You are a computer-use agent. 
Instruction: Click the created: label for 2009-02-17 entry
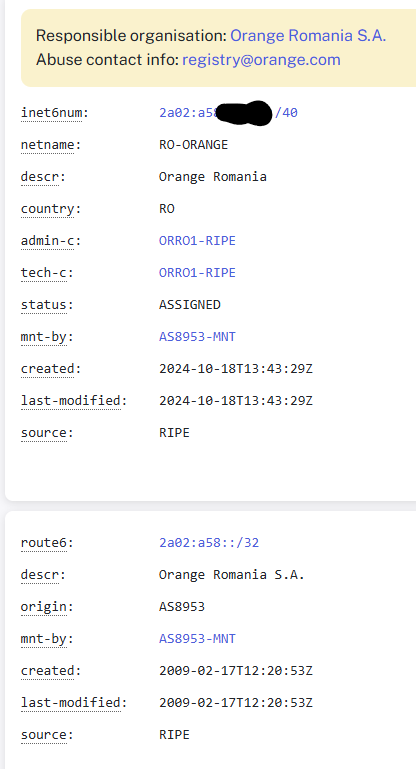tap(51, 671)
